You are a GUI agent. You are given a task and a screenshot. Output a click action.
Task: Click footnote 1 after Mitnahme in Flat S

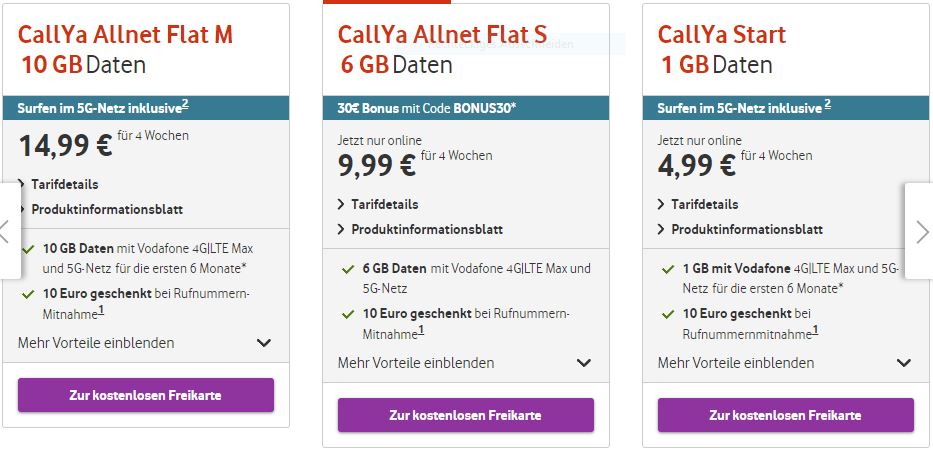[422, 331]
